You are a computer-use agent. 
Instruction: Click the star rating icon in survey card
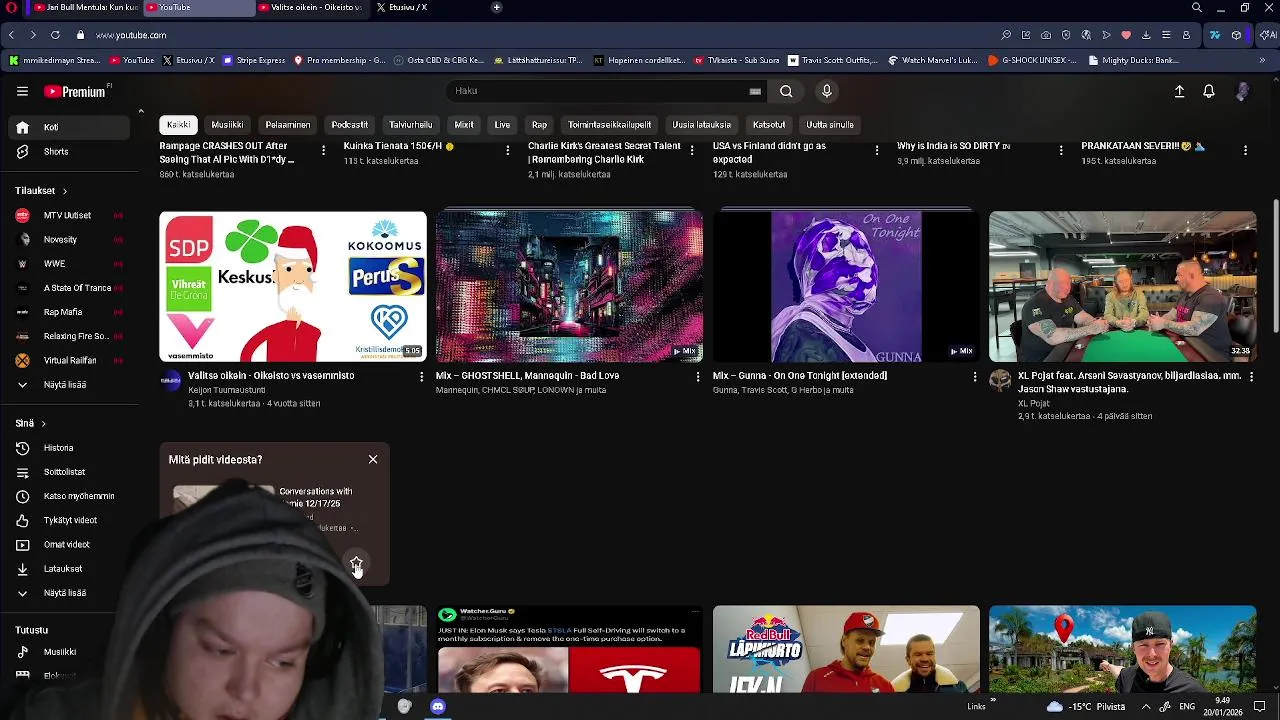click(x=356, y=565)
